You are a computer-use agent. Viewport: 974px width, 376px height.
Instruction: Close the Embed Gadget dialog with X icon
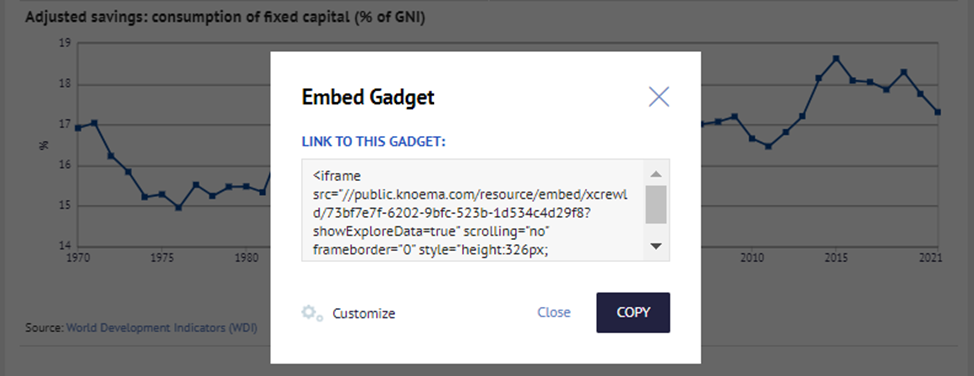(x=658, y=97)
